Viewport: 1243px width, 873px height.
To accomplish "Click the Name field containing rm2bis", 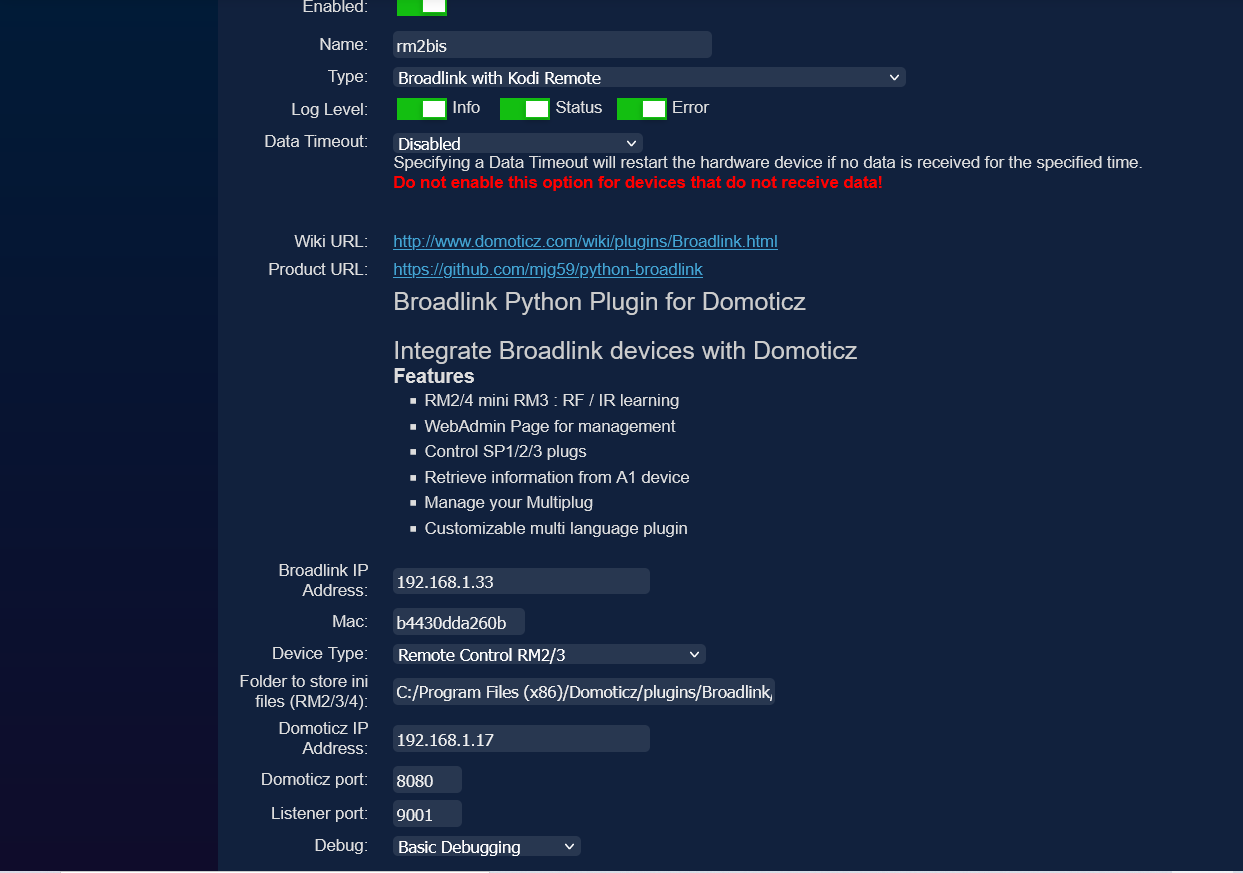I will [x=552, y=45].
